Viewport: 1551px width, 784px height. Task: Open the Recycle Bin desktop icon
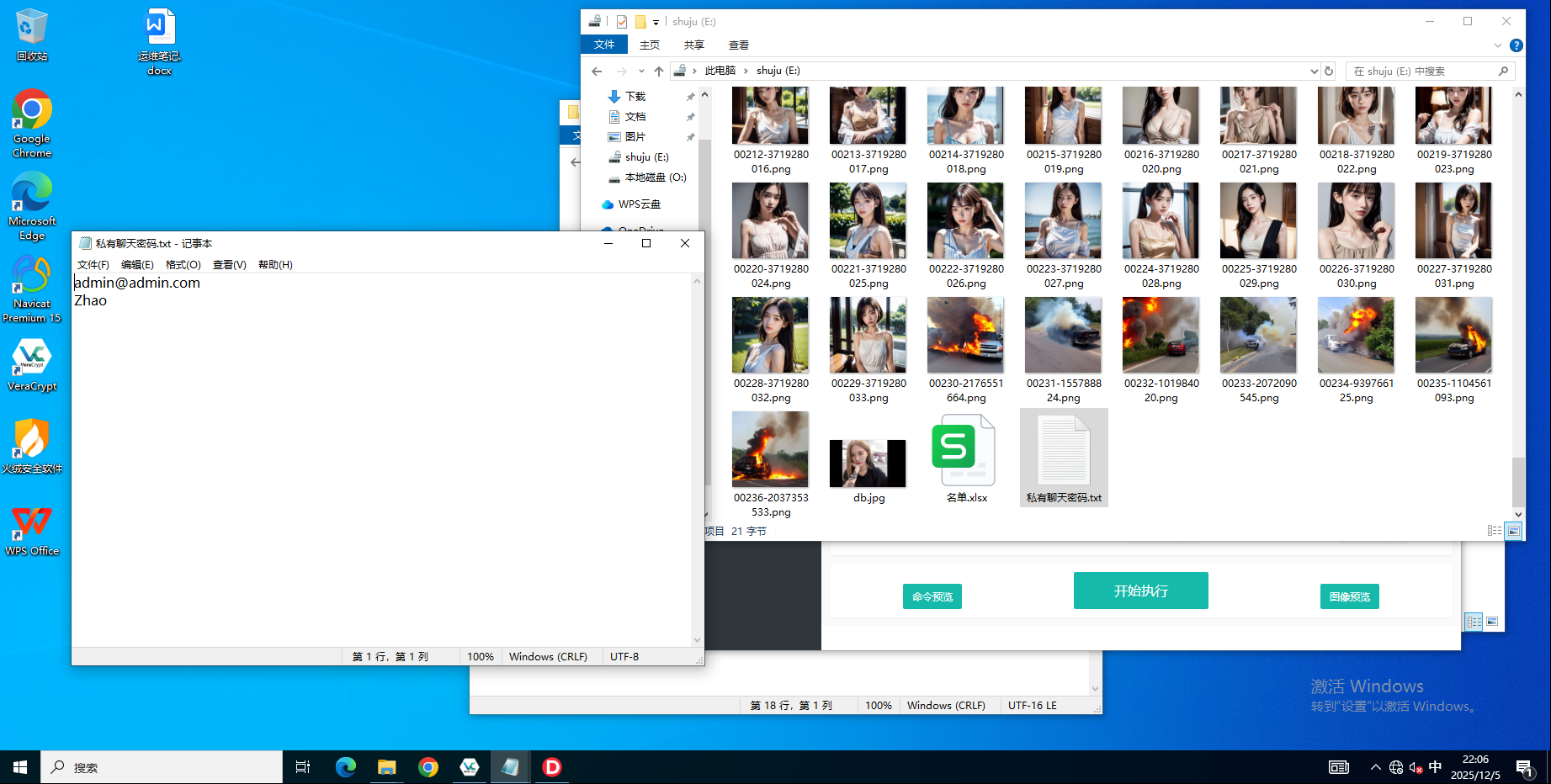coord(32,34)
